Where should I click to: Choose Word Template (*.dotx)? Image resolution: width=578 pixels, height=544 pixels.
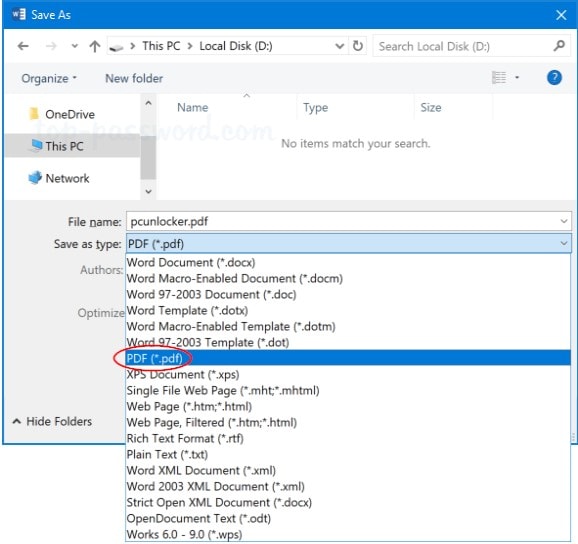[x=348, y=311]
